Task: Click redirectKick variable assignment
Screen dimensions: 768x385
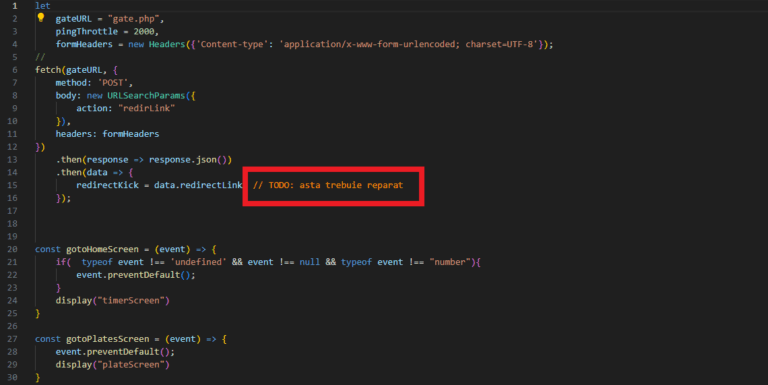Action: [x=107, y=185]
